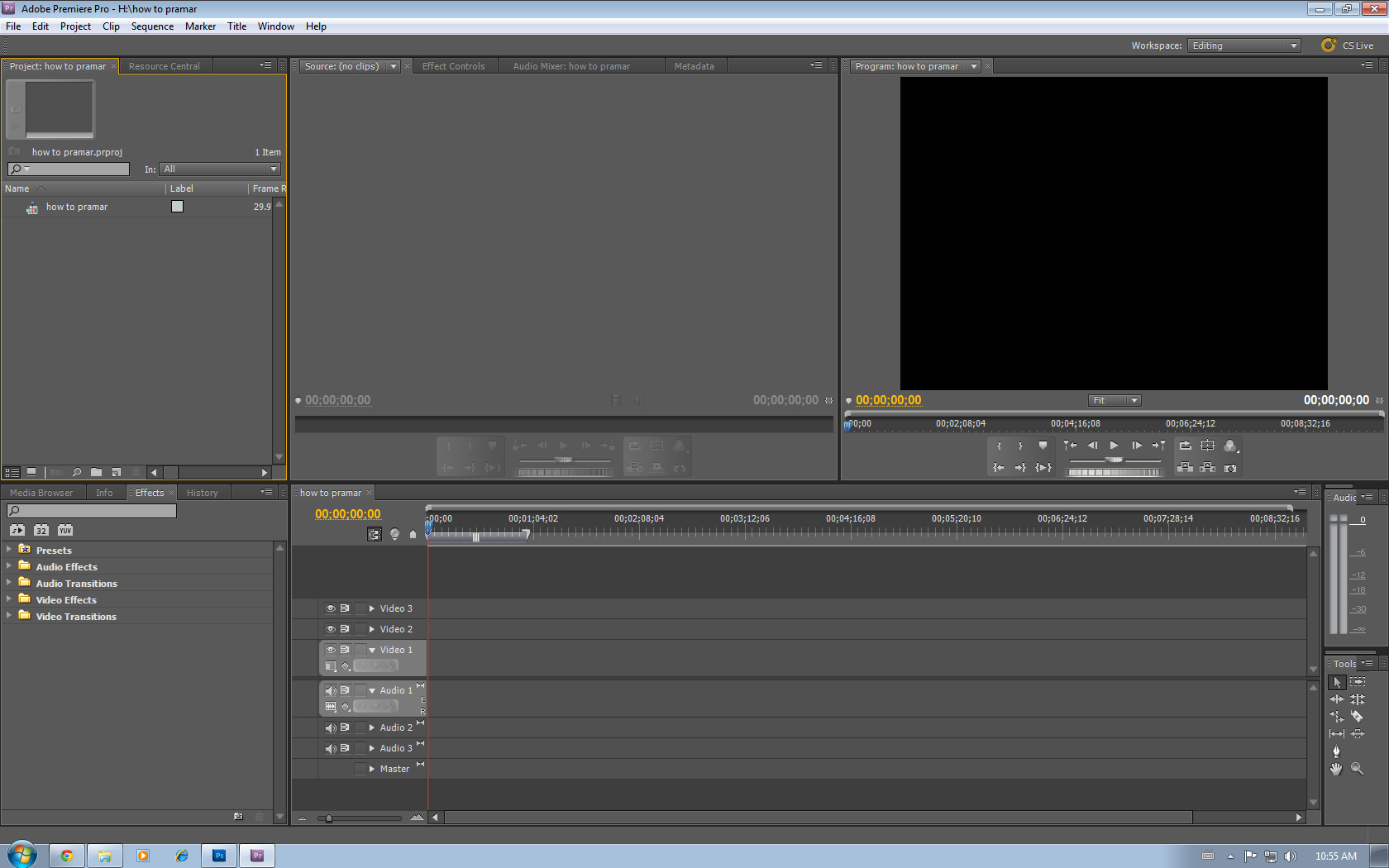
Task: Click the Safe Margins icon in Program monitor
Action: [1208, 446]
